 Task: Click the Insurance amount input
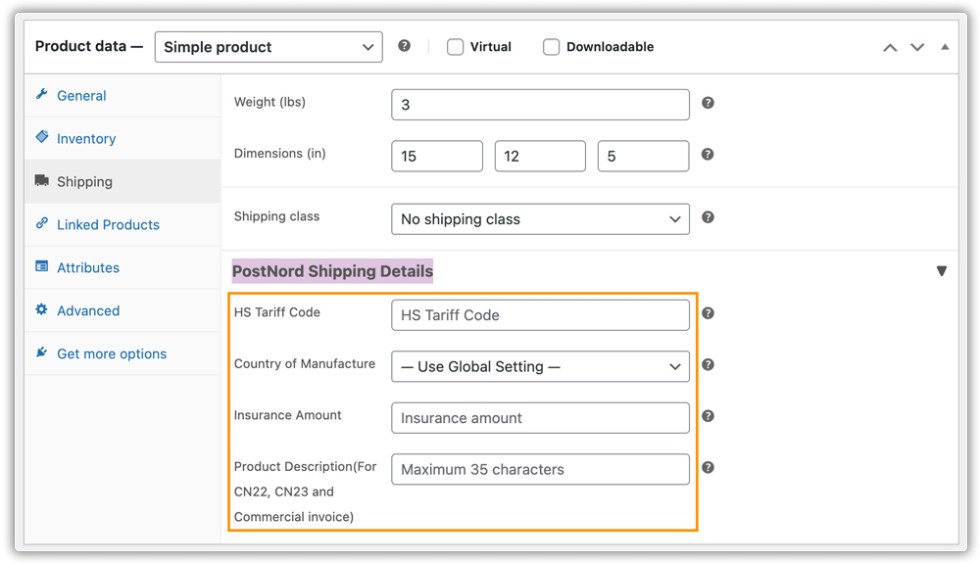(541, 418)
